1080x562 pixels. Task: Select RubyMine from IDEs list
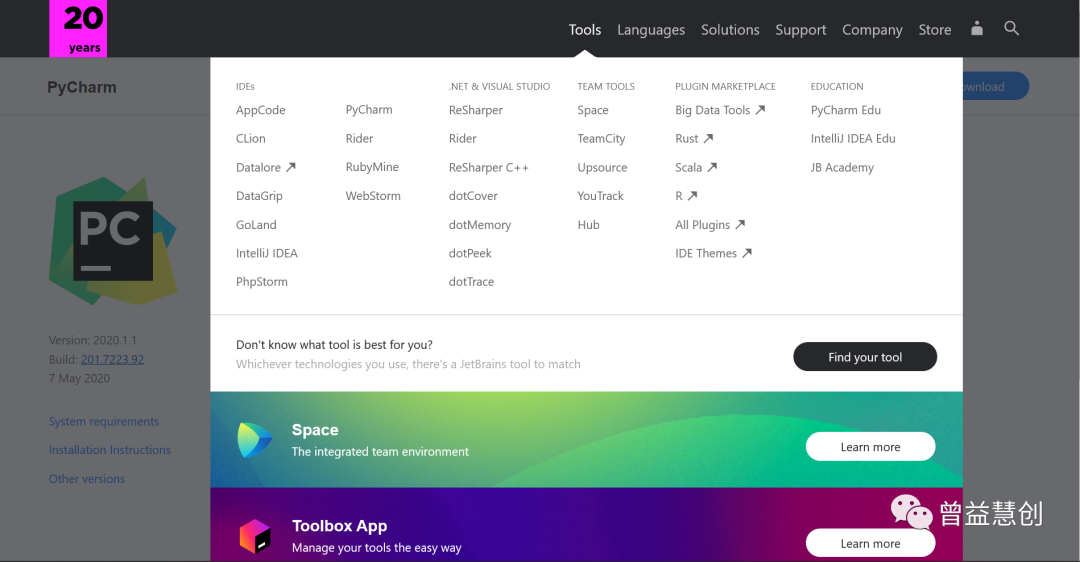(x=372, y=167)
